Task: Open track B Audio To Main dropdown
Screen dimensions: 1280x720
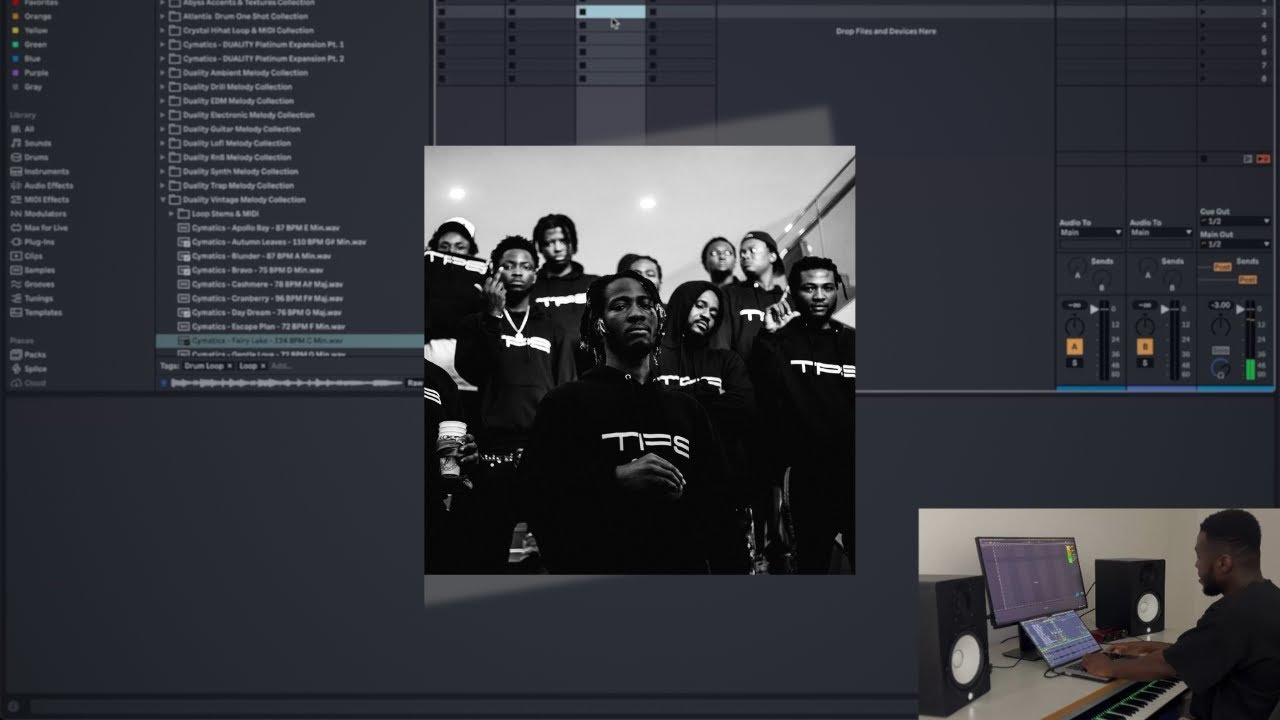Action: (x=1161, y=232)
